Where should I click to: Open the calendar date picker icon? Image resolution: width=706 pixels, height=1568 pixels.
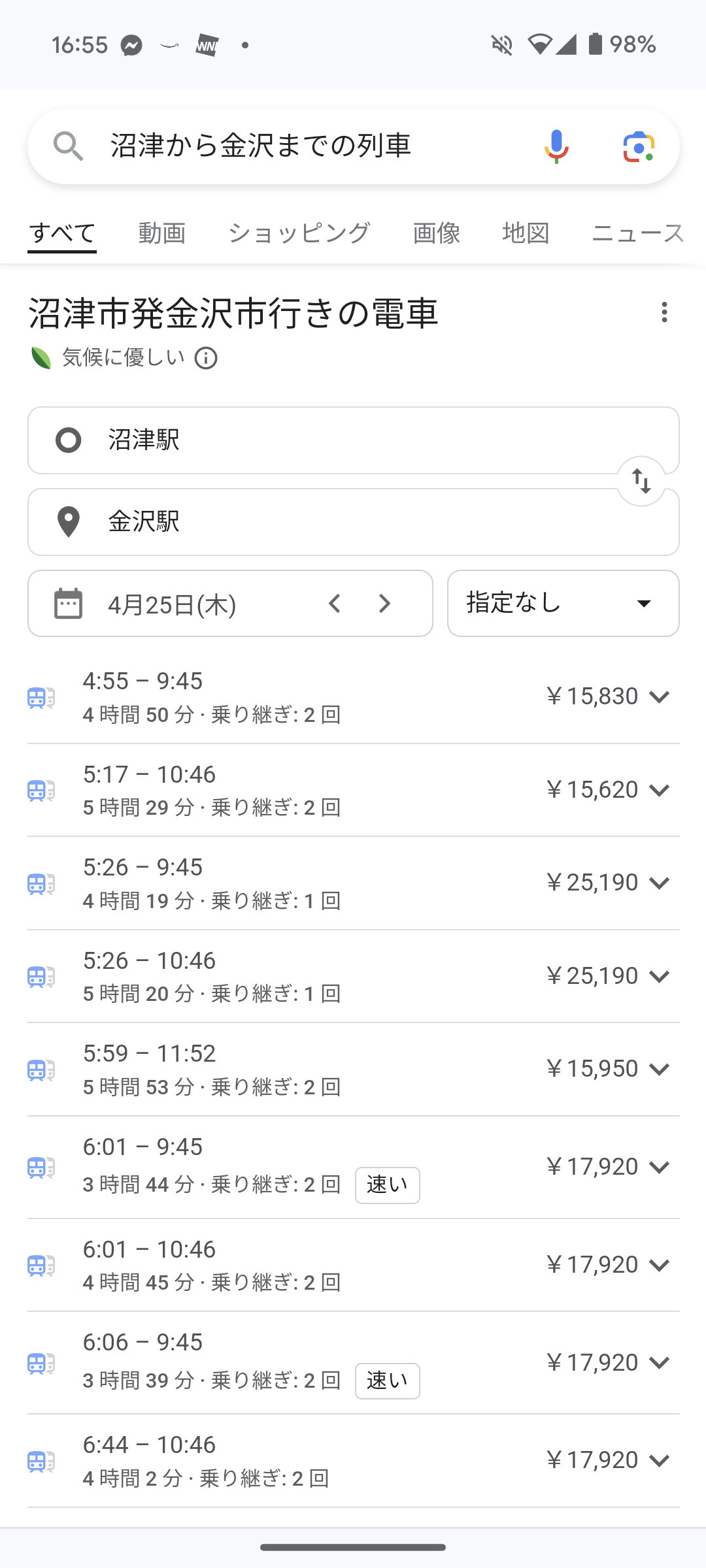68,604
